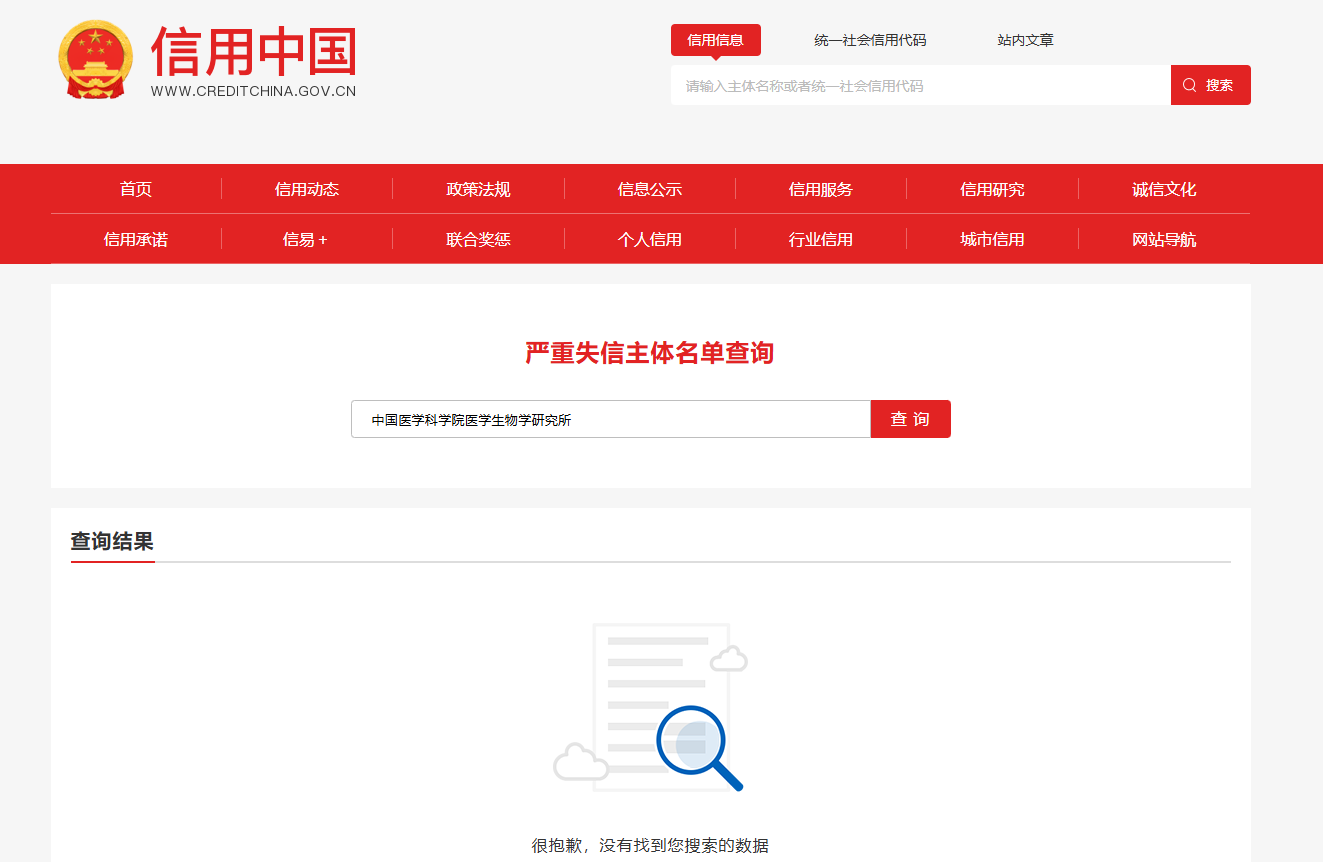Select the 信用信息 search tab

pyautogui.click(x=715, y=40)
